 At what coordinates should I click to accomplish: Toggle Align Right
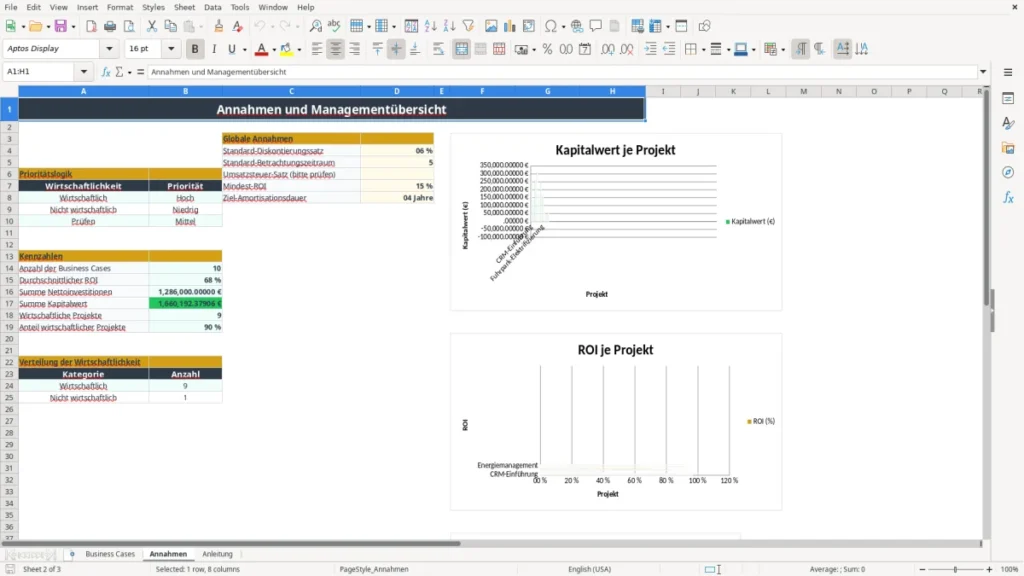click(355, 49)
